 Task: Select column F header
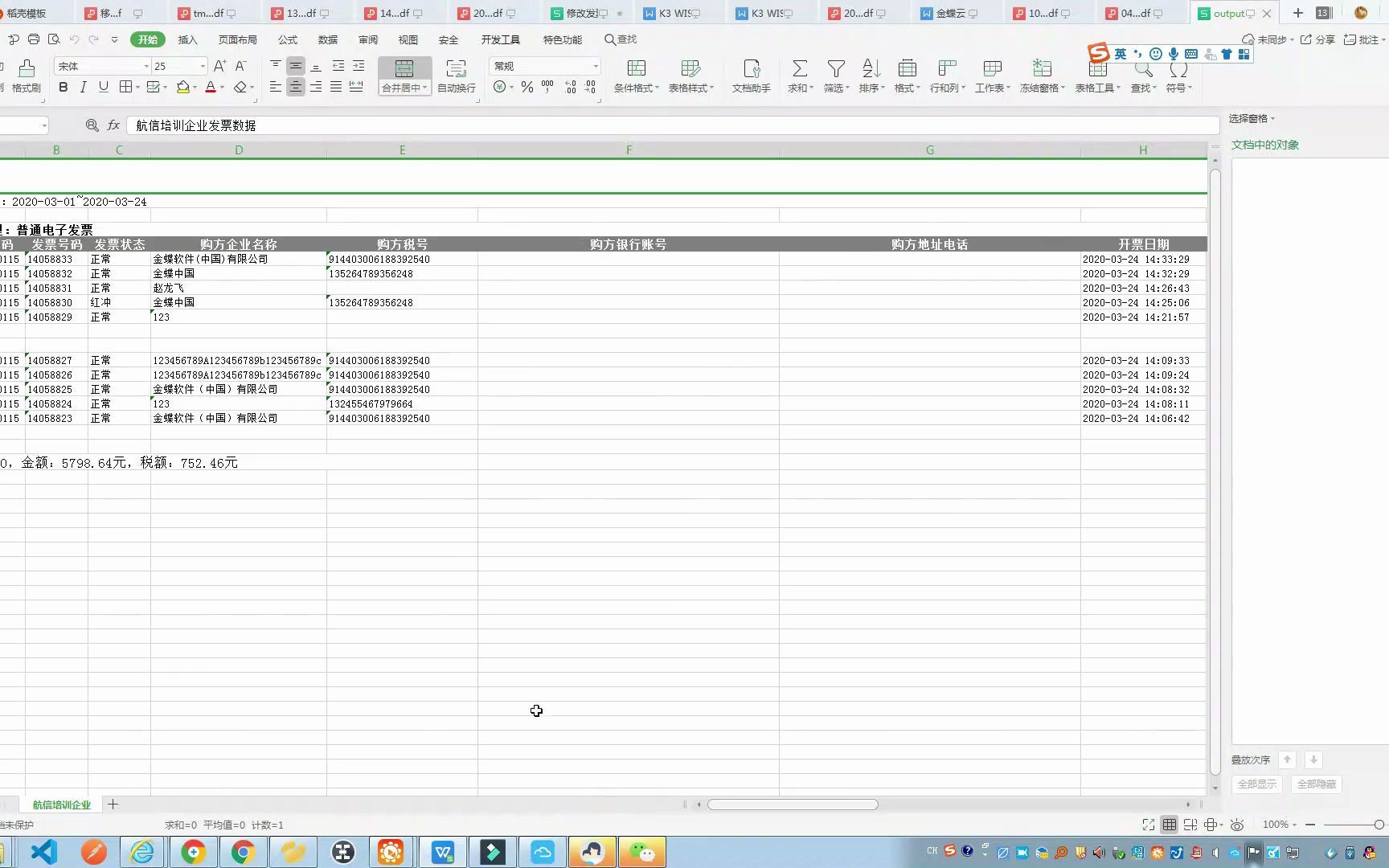(x=629, y=150)
